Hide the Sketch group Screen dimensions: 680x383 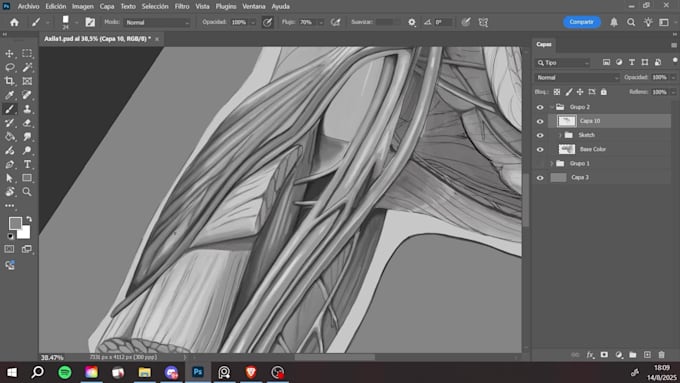tap(540, 135)
